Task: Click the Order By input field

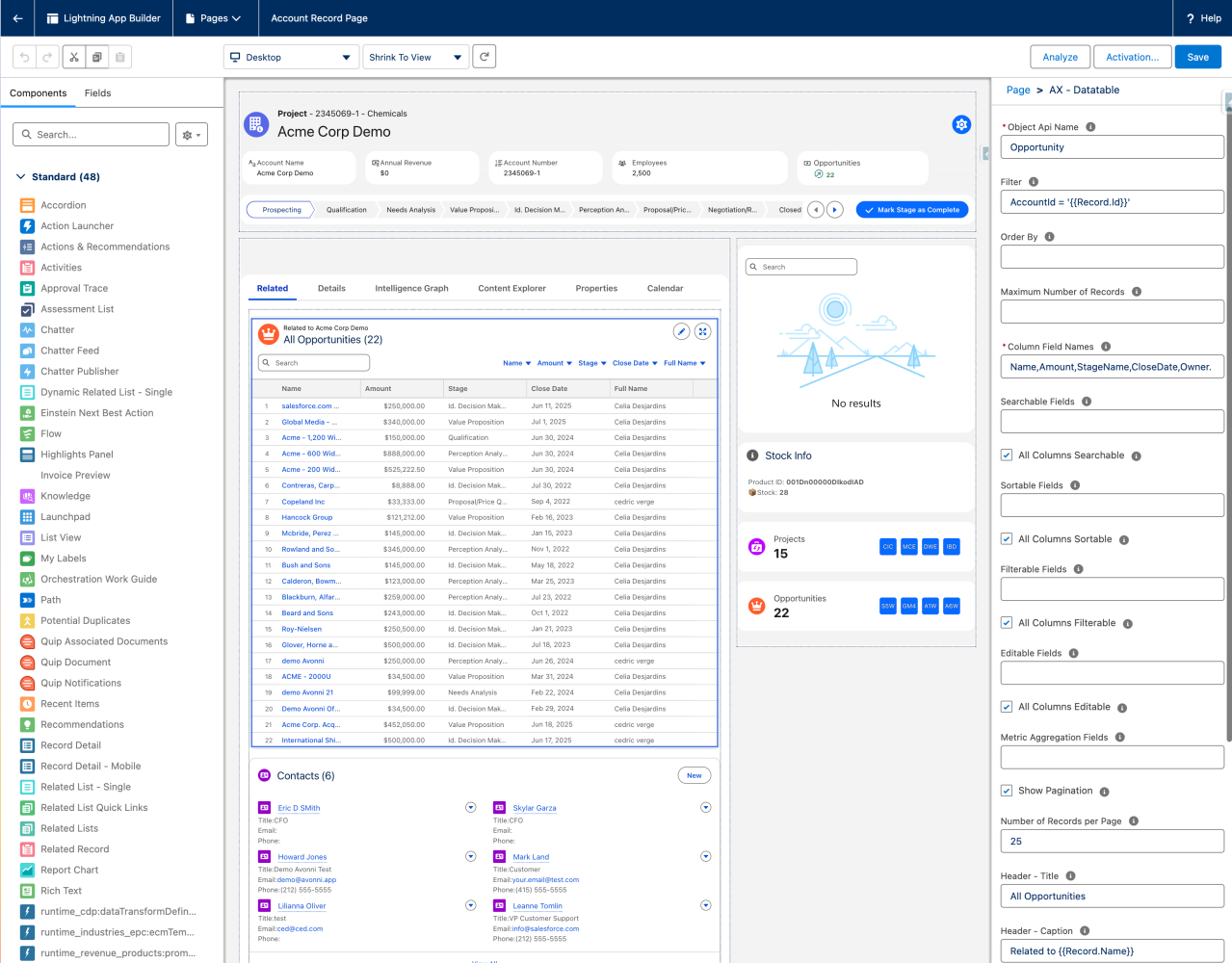Action: tap(1112, 257)
